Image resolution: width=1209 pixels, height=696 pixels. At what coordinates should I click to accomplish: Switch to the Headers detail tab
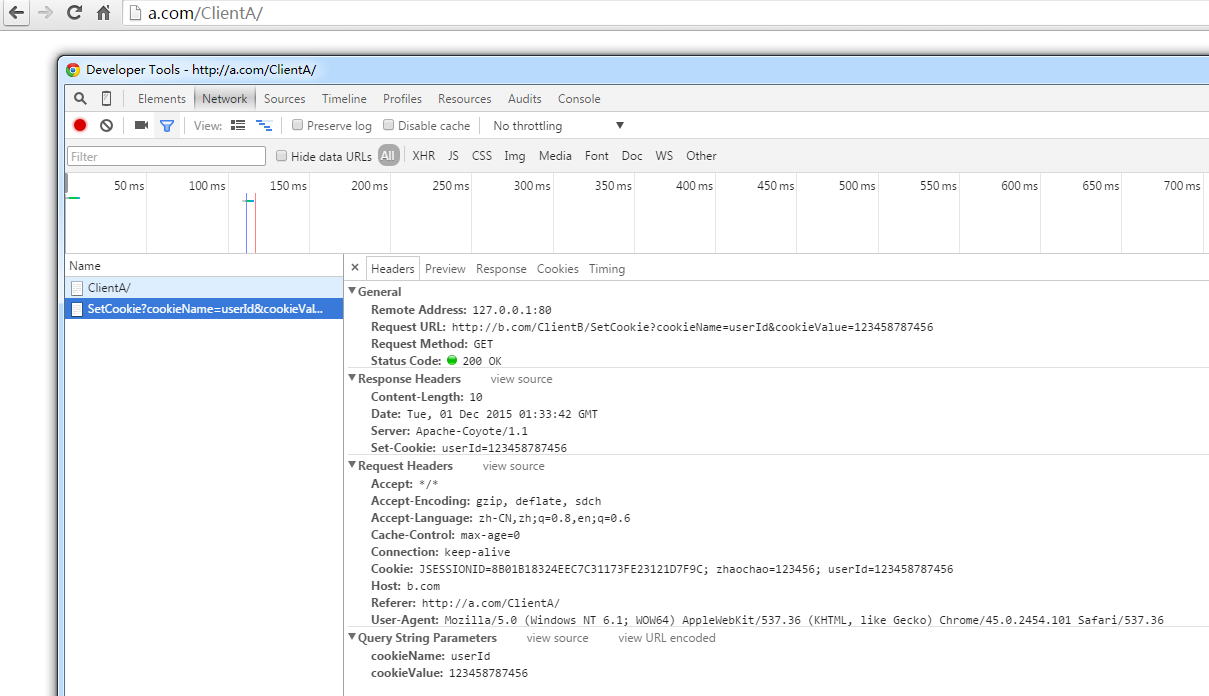393,268
